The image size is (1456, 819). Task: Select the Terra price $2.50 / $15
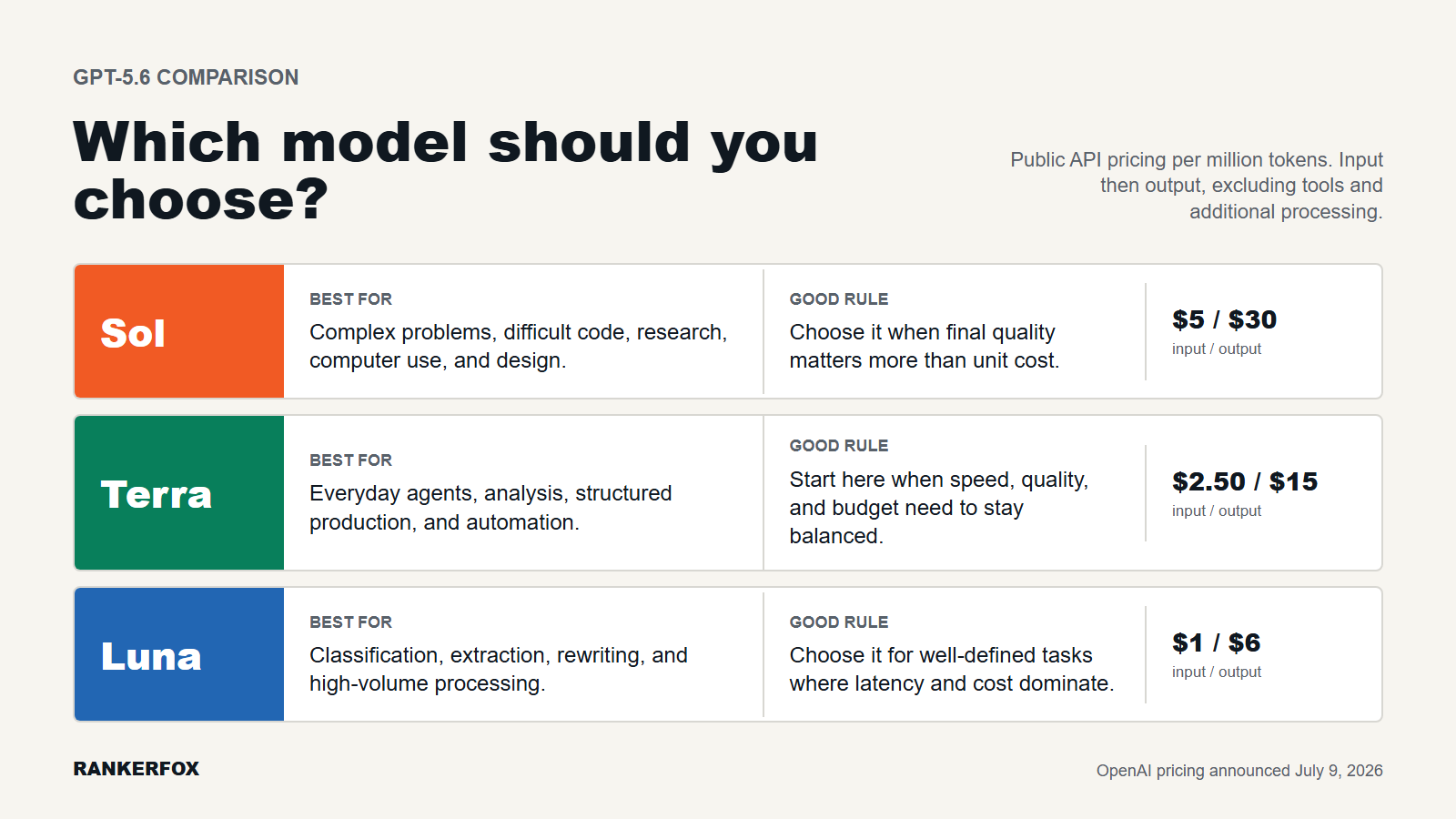click(x=1245, y=481)
